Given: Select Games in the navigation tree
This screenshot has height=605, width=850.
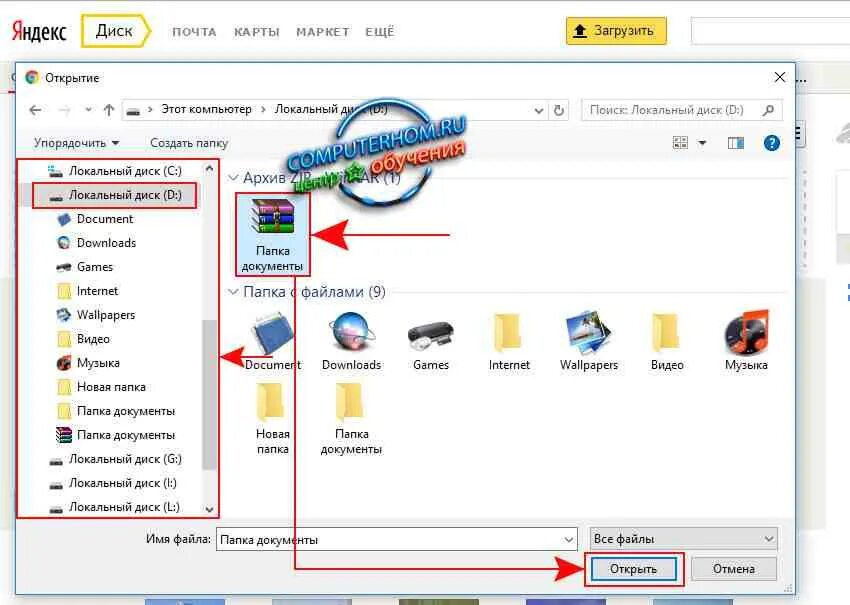Looking at the screenshot, I should click(85, 267).
